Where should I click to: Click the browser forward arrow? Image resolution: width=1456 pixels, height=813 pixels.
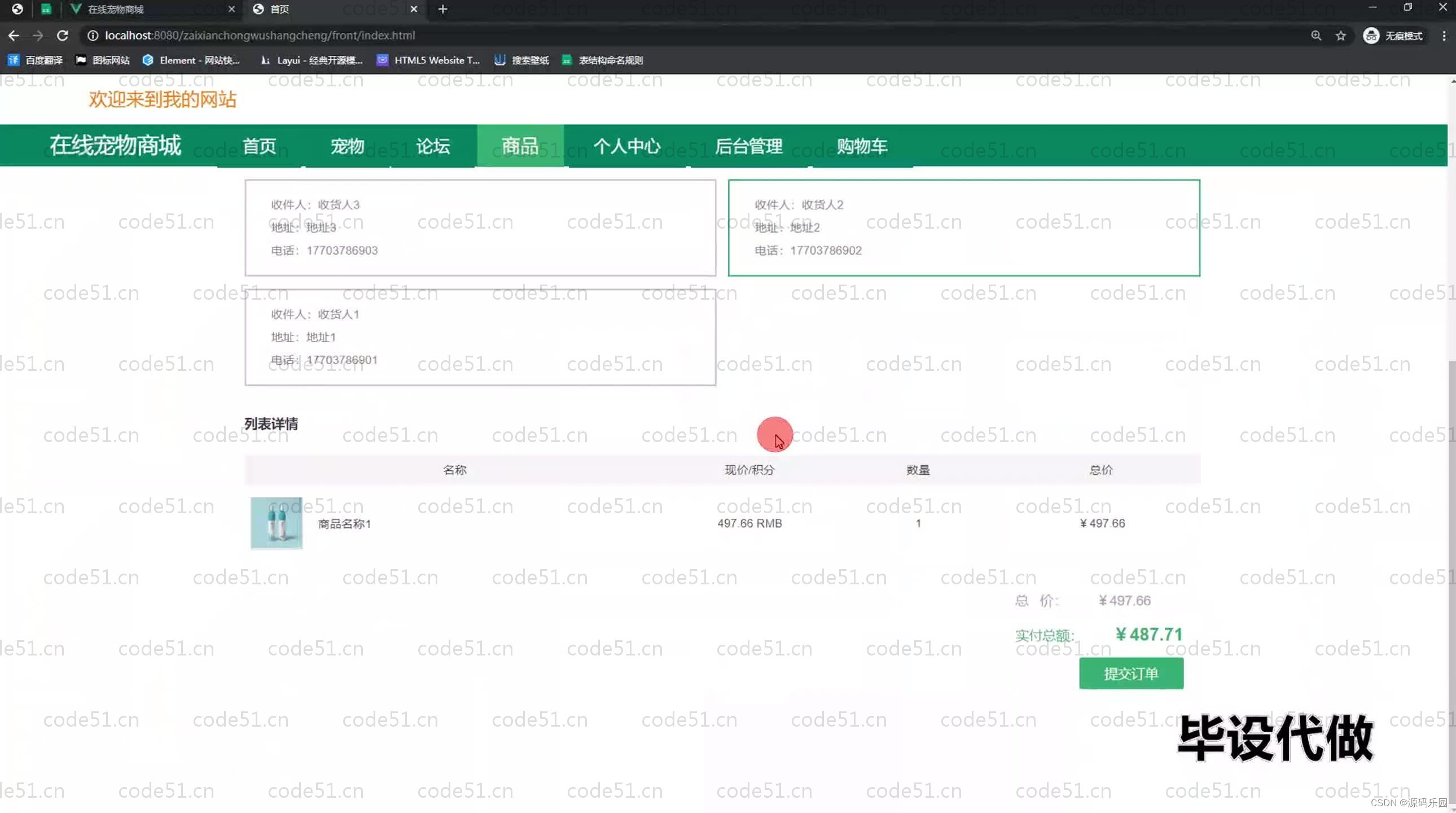[38, 36]
